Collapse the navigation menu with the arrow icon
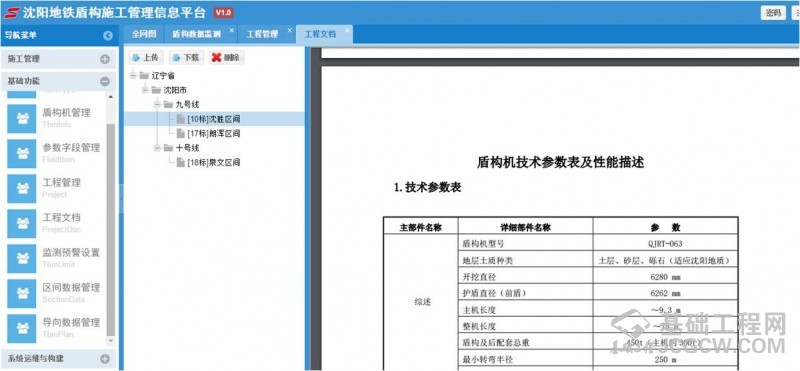 coord(108,35)
